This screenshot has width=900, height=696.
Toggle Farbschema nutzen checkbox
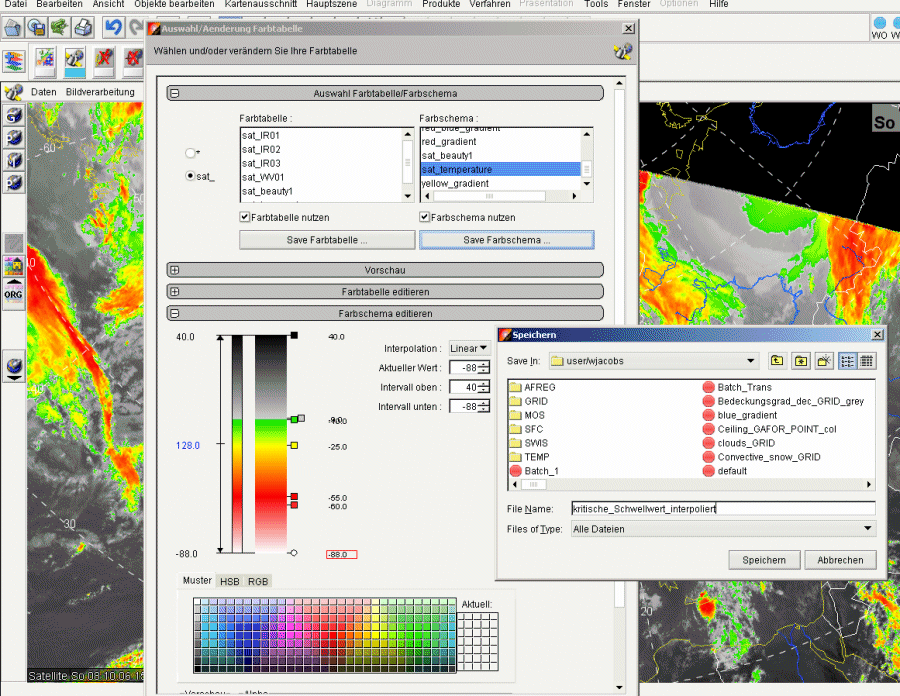pyautogui.click(x=424, y=217)
